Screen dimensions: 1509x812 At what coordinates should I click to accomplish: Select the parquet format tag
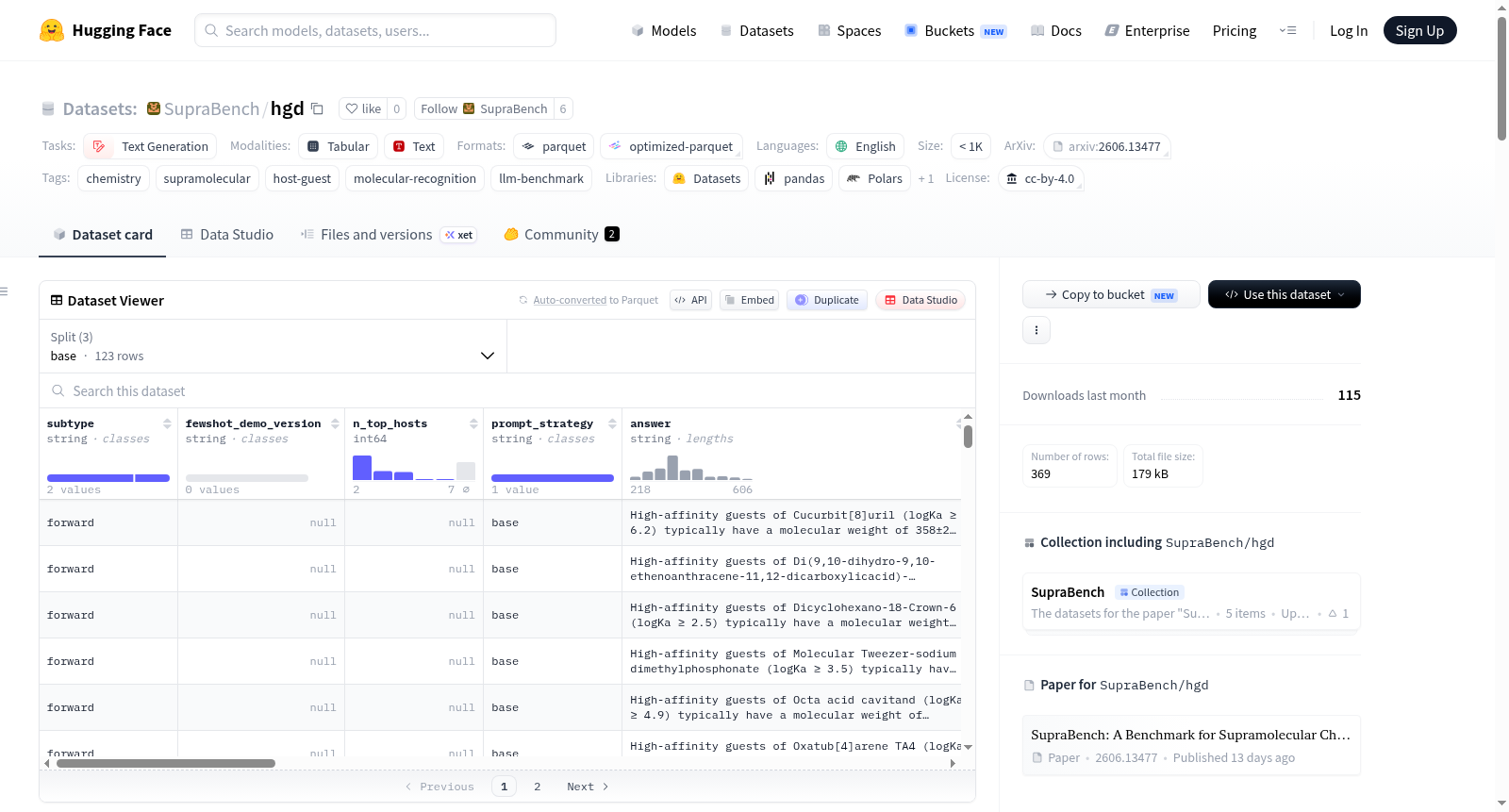(554, 146)
